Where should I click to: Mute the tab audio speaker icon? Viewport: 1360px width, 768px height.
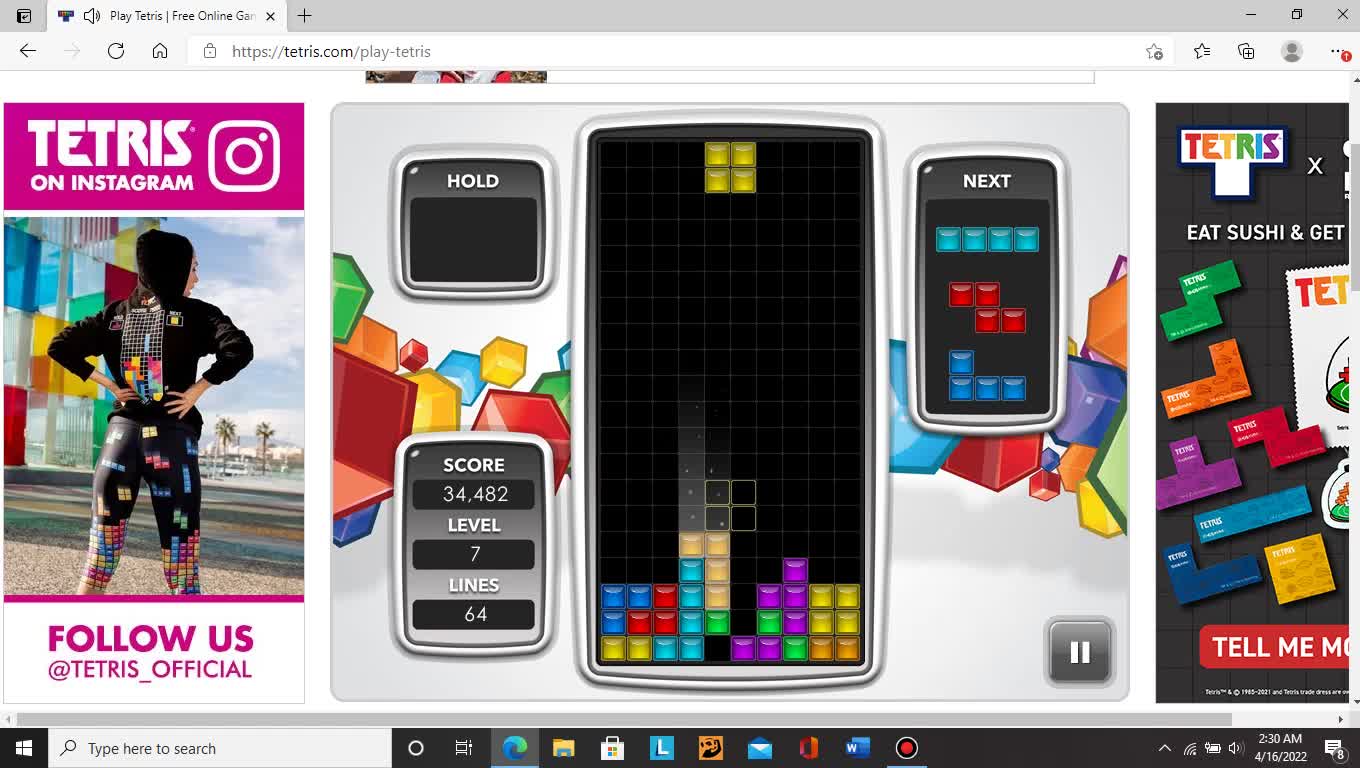pyautogui.click(x=92, y=16)
